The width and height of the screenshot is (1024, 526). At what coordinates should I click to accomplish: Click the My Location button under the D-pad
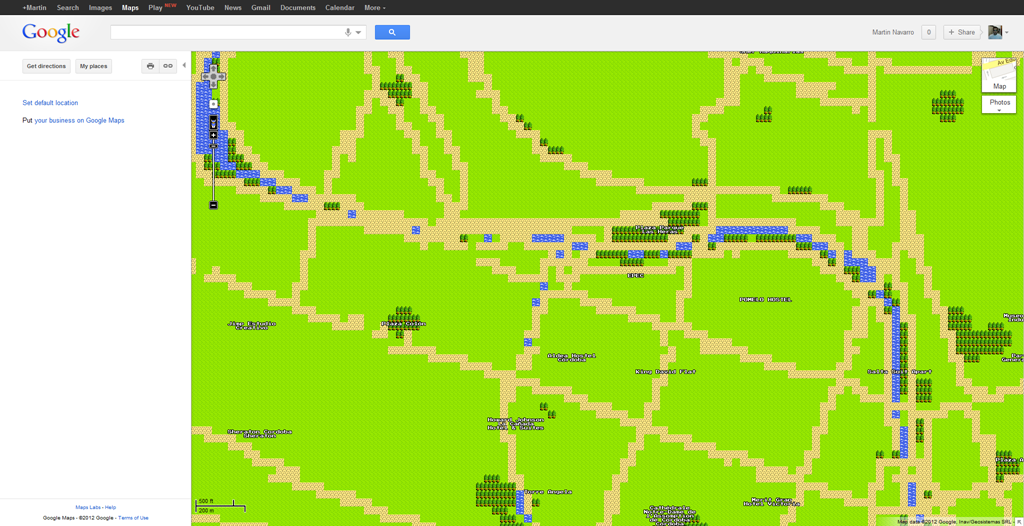coord(213,103)
